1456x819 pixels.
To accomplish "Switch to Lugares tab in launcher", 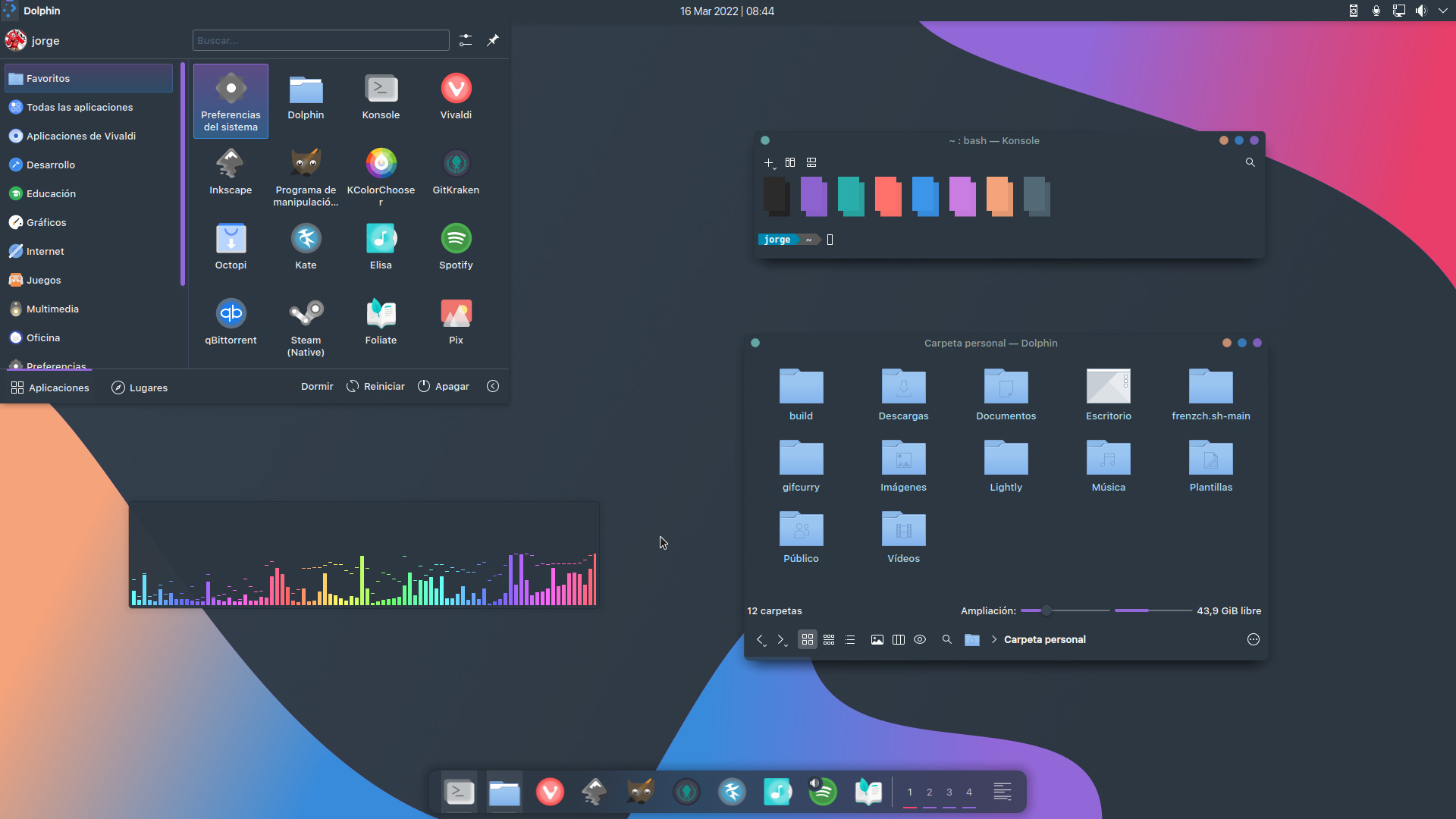I will tap(140, 388).
